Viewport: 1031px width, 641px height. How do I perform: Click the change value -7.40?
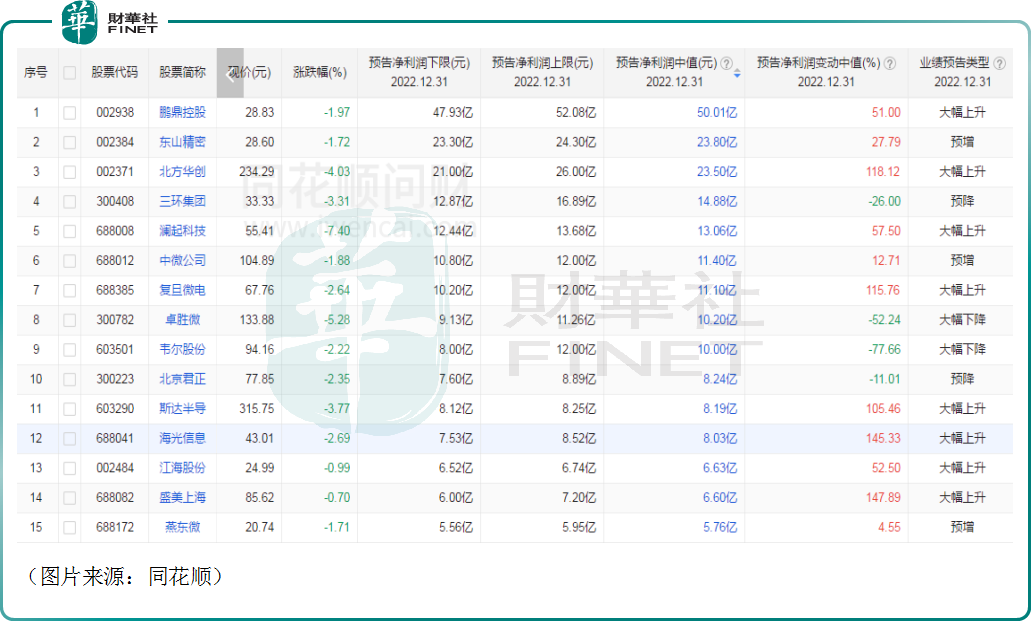tap(337, 231)
